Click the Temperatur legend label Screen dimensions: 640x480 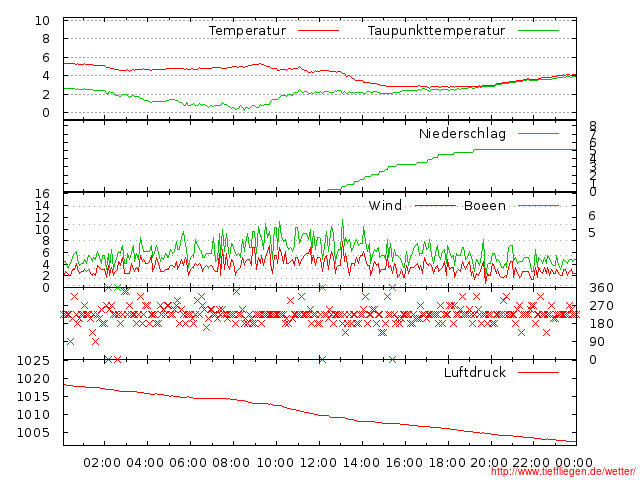pyautogui.click(x=247, y=31)
